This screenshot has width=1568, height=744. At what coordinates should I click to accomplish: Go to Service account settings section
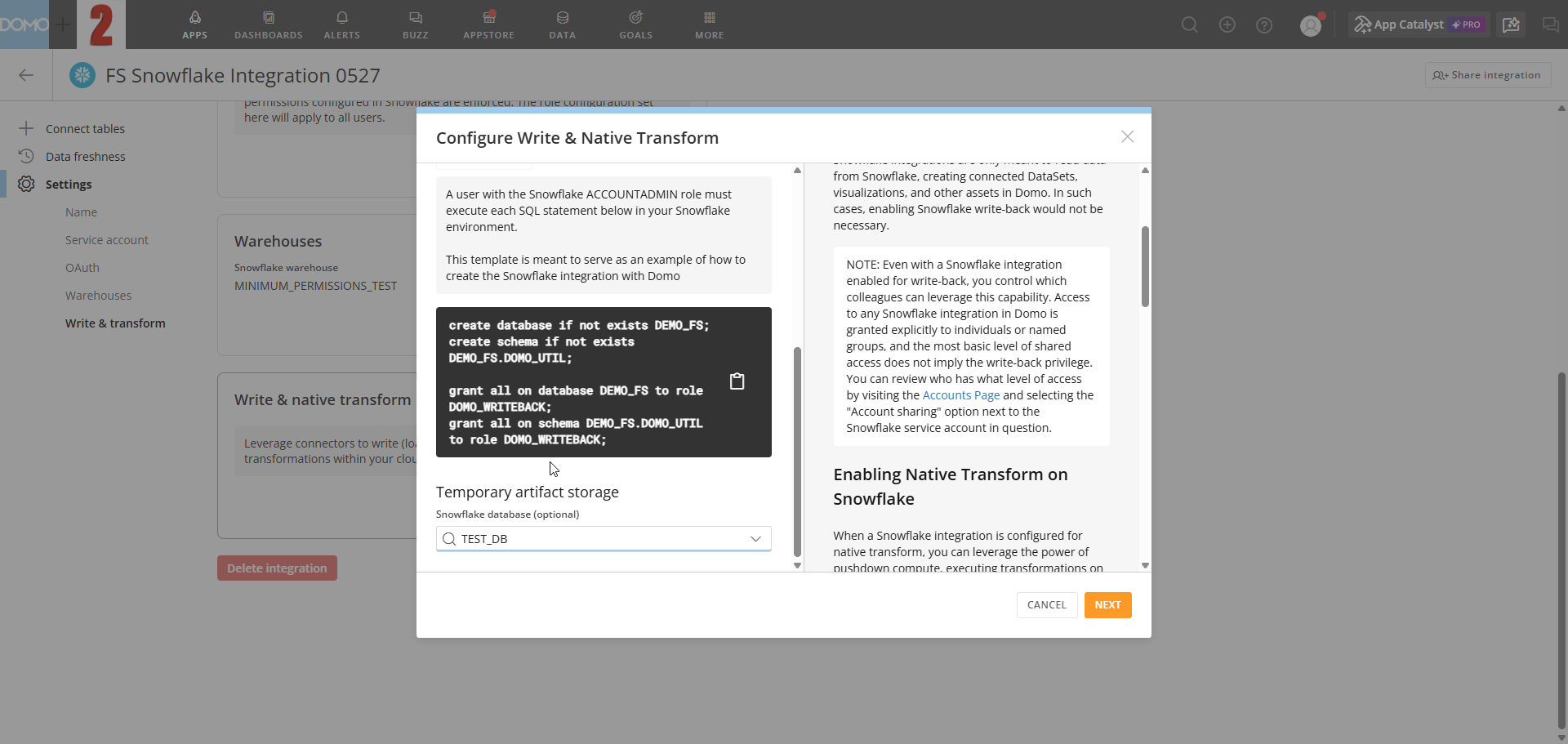(107, 240)
